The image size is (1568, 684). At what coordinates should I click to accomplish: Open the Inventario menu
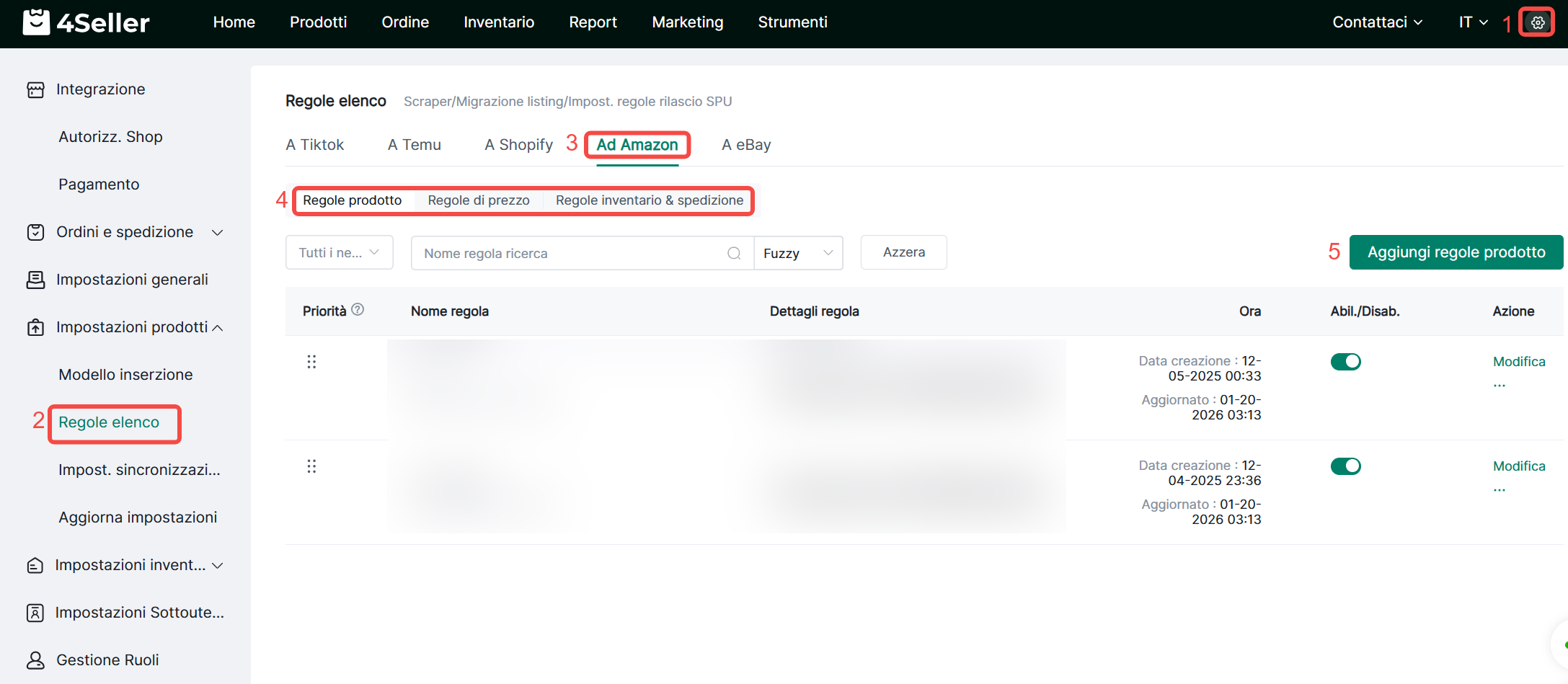coord(499,22)
